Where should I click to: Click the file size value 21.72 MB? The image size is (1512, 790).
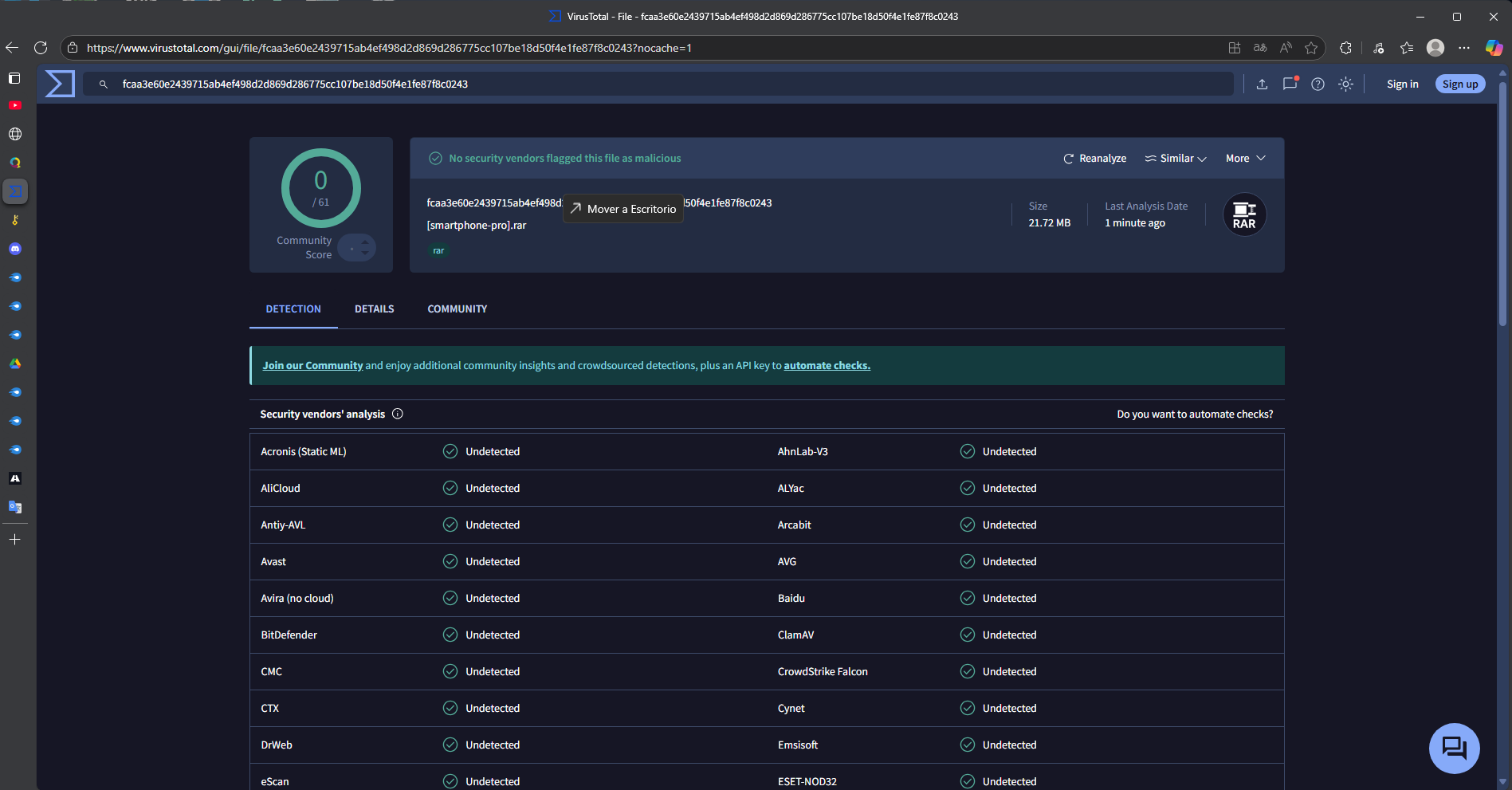(x=1050, y=223)
